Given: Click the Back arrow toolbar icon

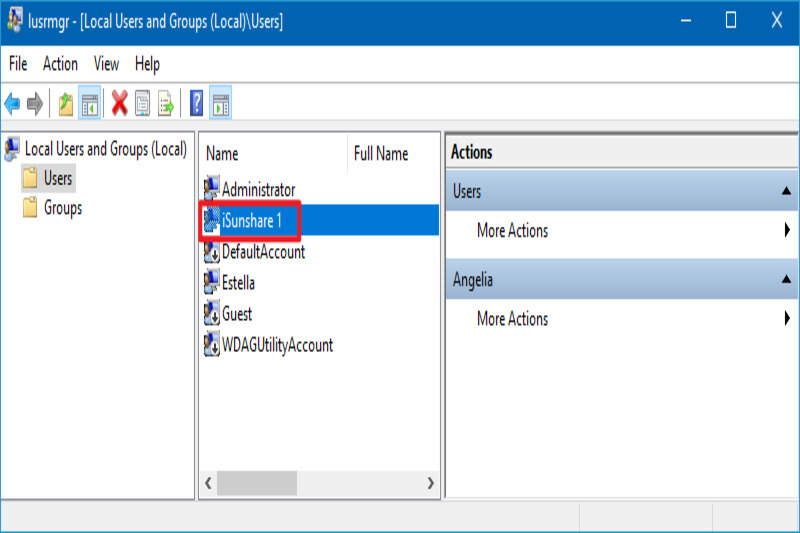Looking at the screenshot, I should tap(13, 103).
